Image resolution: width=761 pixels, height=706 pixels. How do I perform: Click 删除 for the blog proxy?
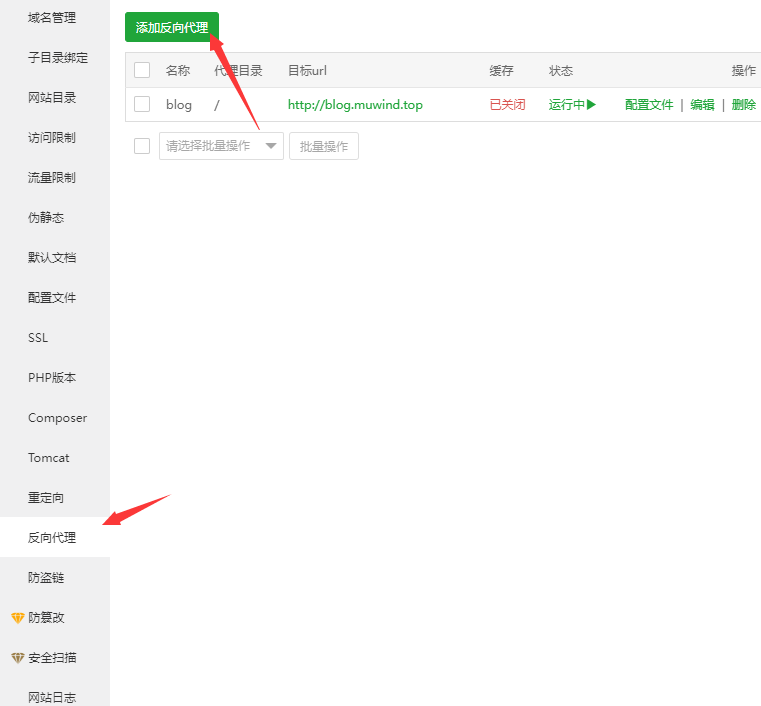tap(744, 105)
